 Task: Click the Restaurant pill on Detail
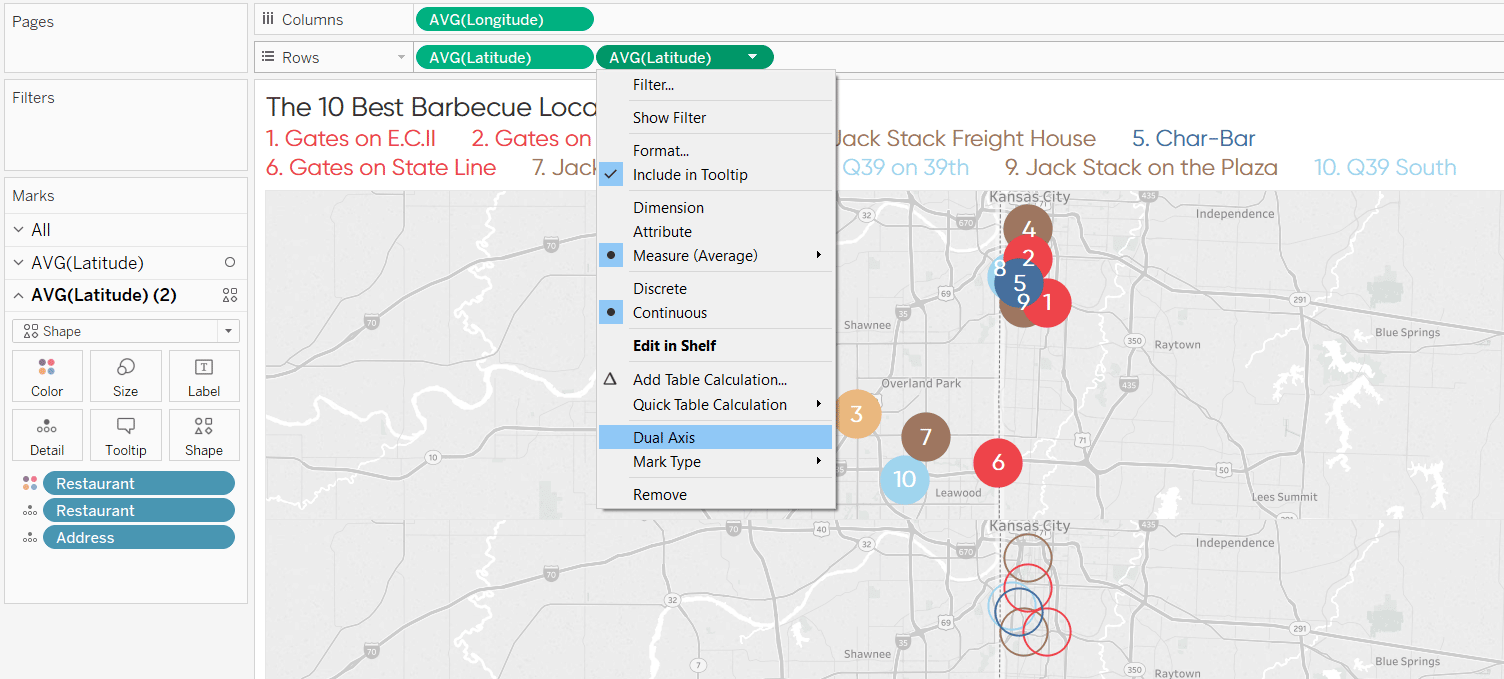tap(139, 510)
